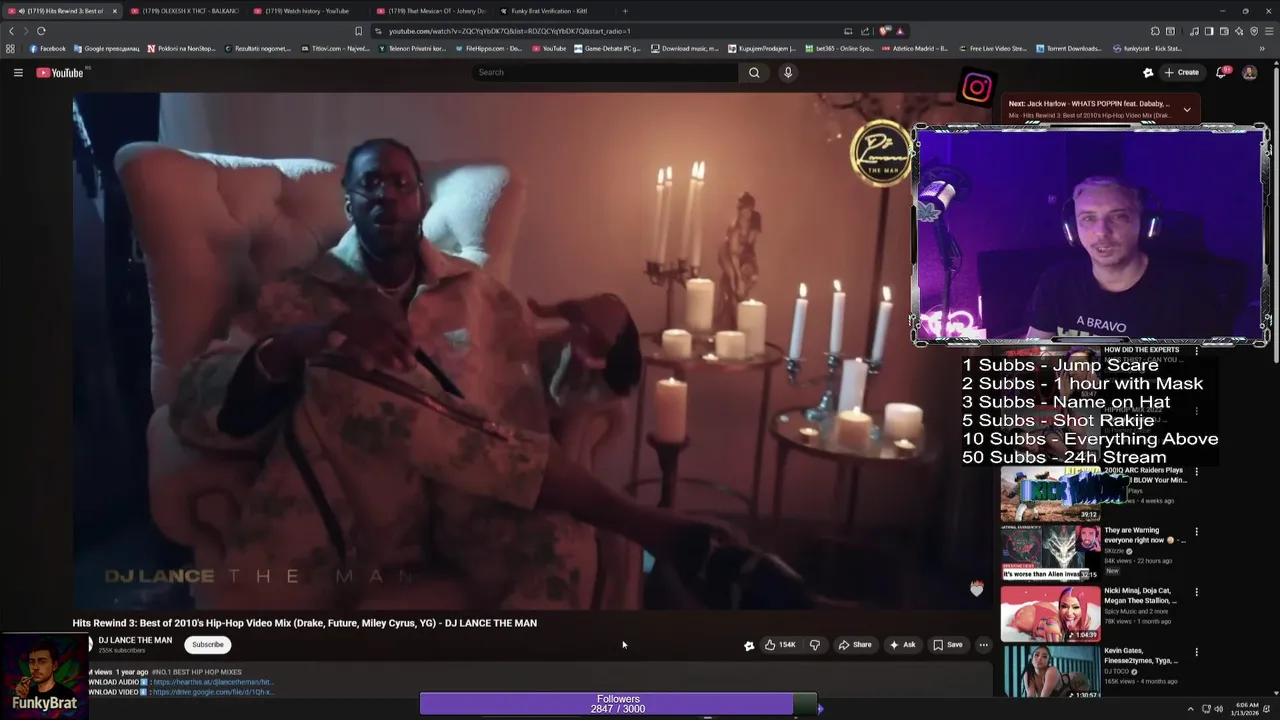Open options for They are Warning video
Image resolution: width=1280 pixels, height=720 pixels.
coord(1196,532)
